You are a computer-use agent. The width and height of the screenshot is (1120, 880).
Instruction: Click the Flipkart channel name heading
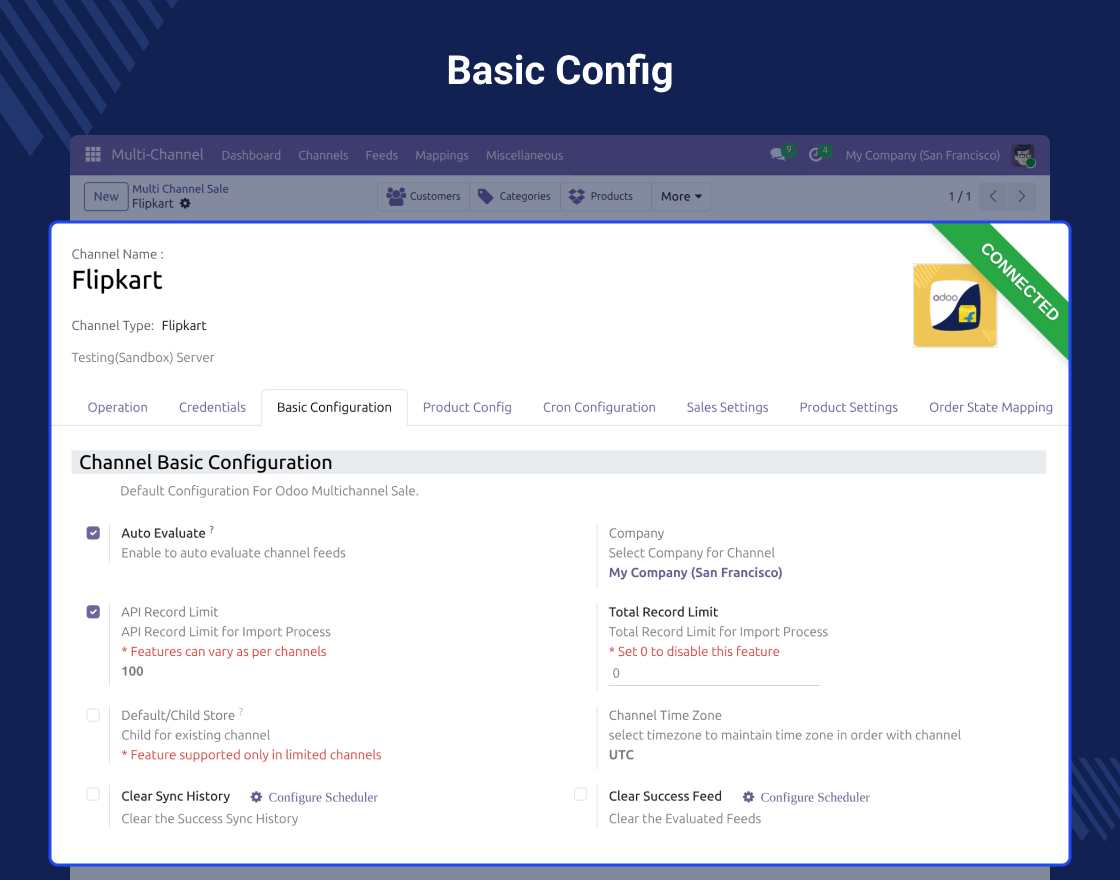(x=117, y=280)
